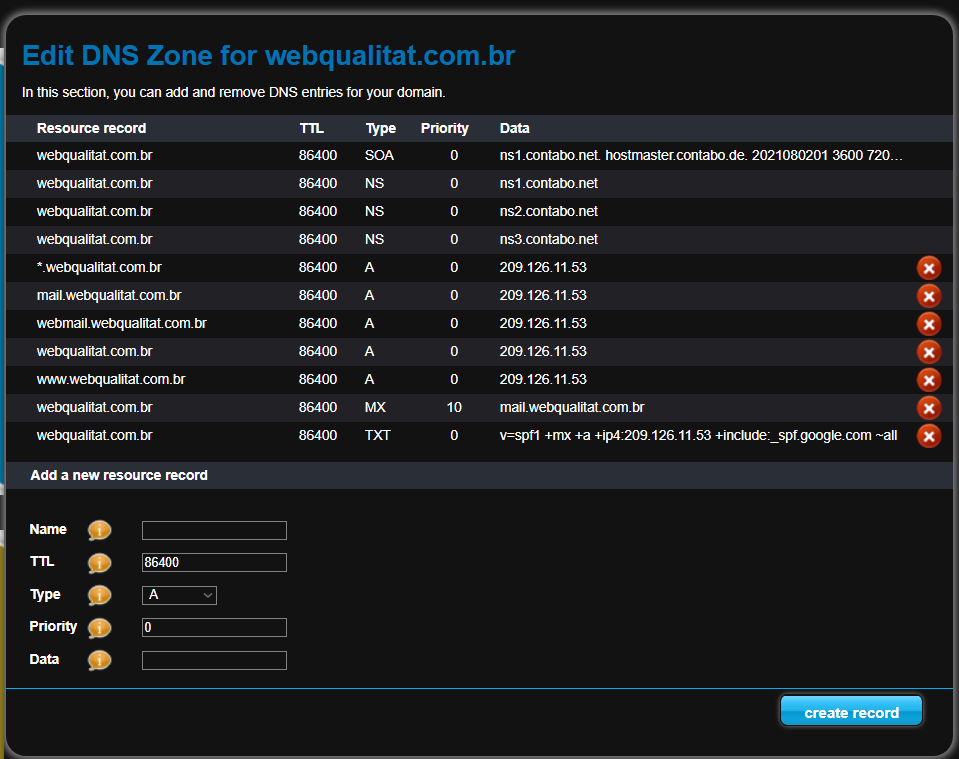The height and width of the screenshot is (759, 959).
Task: Delete the *.webqualitat.com.br A record
Action: [x=928, y=268]
